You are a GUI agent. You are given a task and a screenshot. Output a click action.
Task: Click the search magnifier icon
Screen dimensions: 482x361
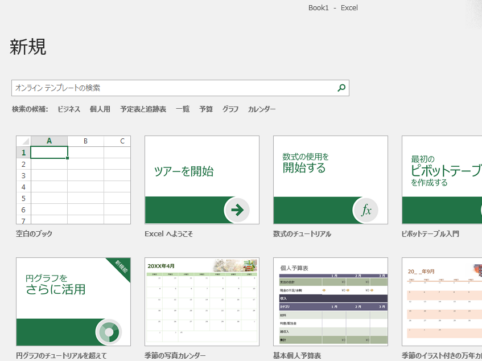[341, 88]
